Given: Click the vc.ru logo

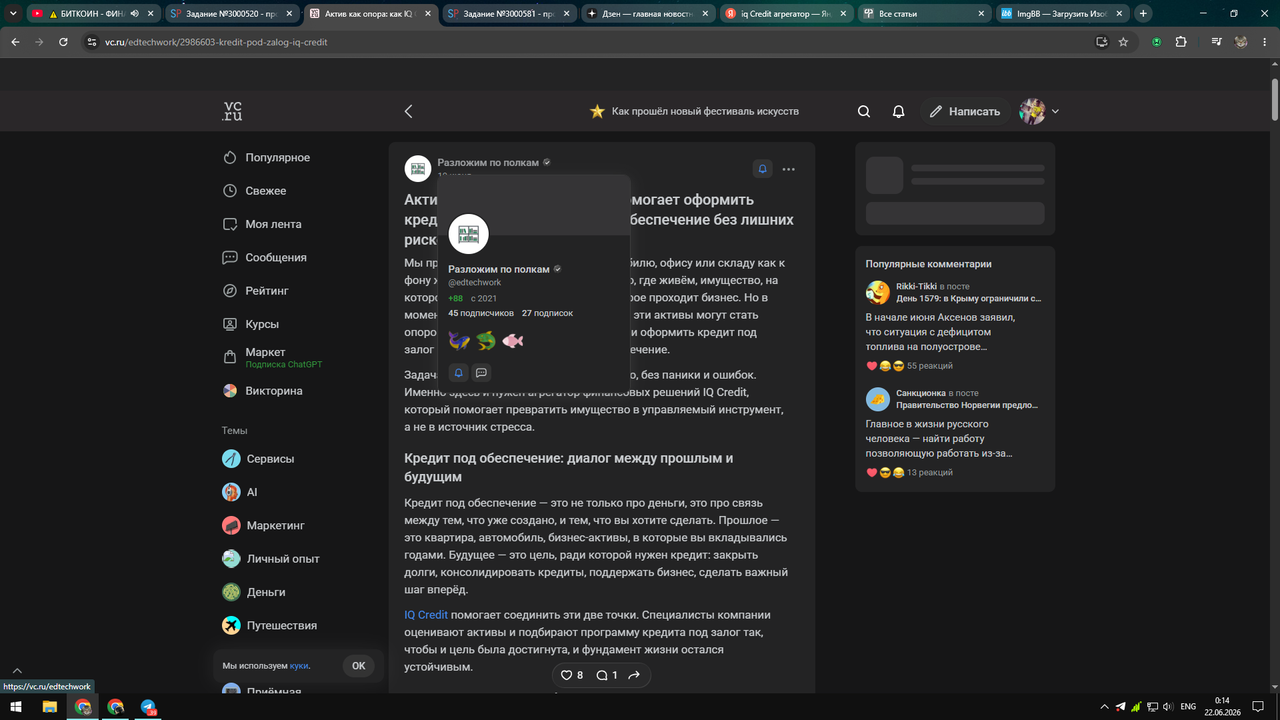Looking at the screenshot, I should tap(232, 111).
